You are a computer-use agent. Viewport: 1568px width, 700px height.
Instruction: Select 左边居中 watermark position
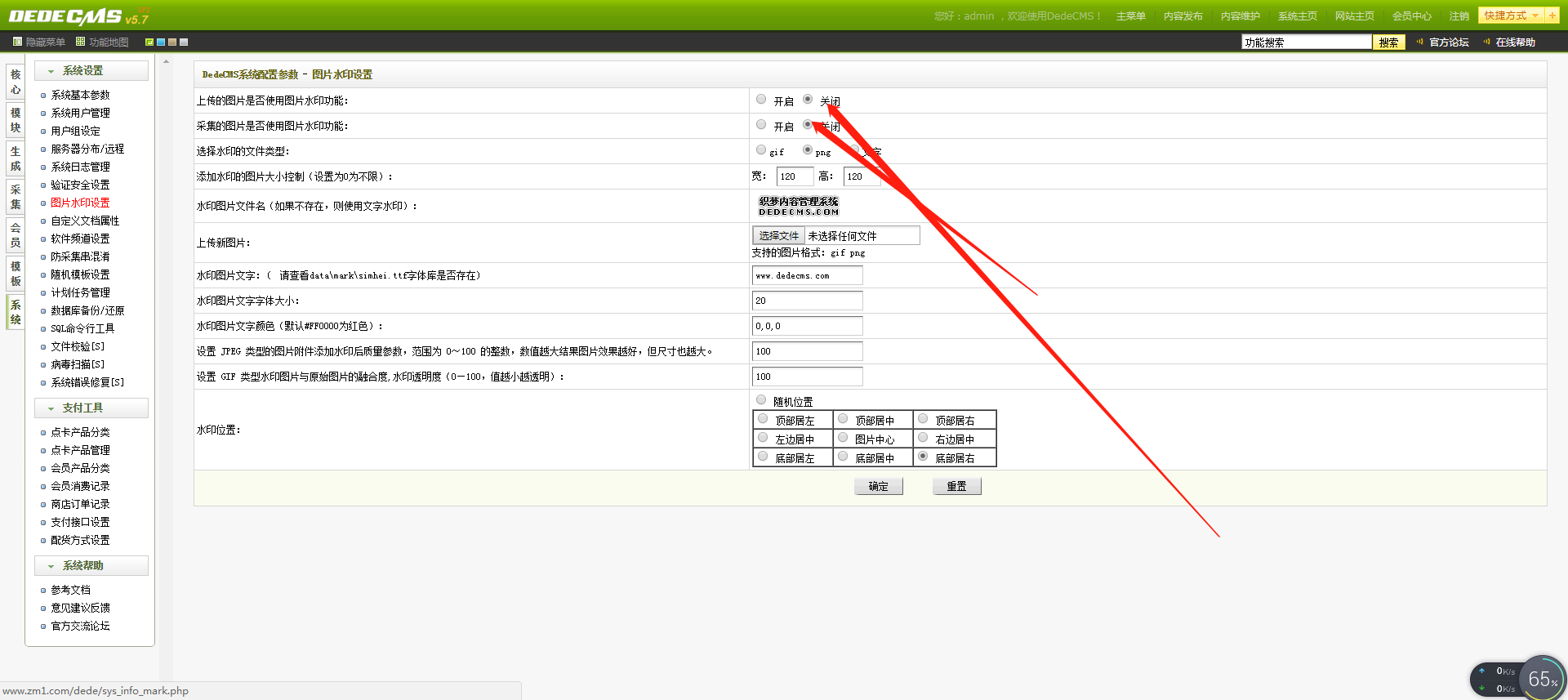pyautogui.click(x=763, y=438)
